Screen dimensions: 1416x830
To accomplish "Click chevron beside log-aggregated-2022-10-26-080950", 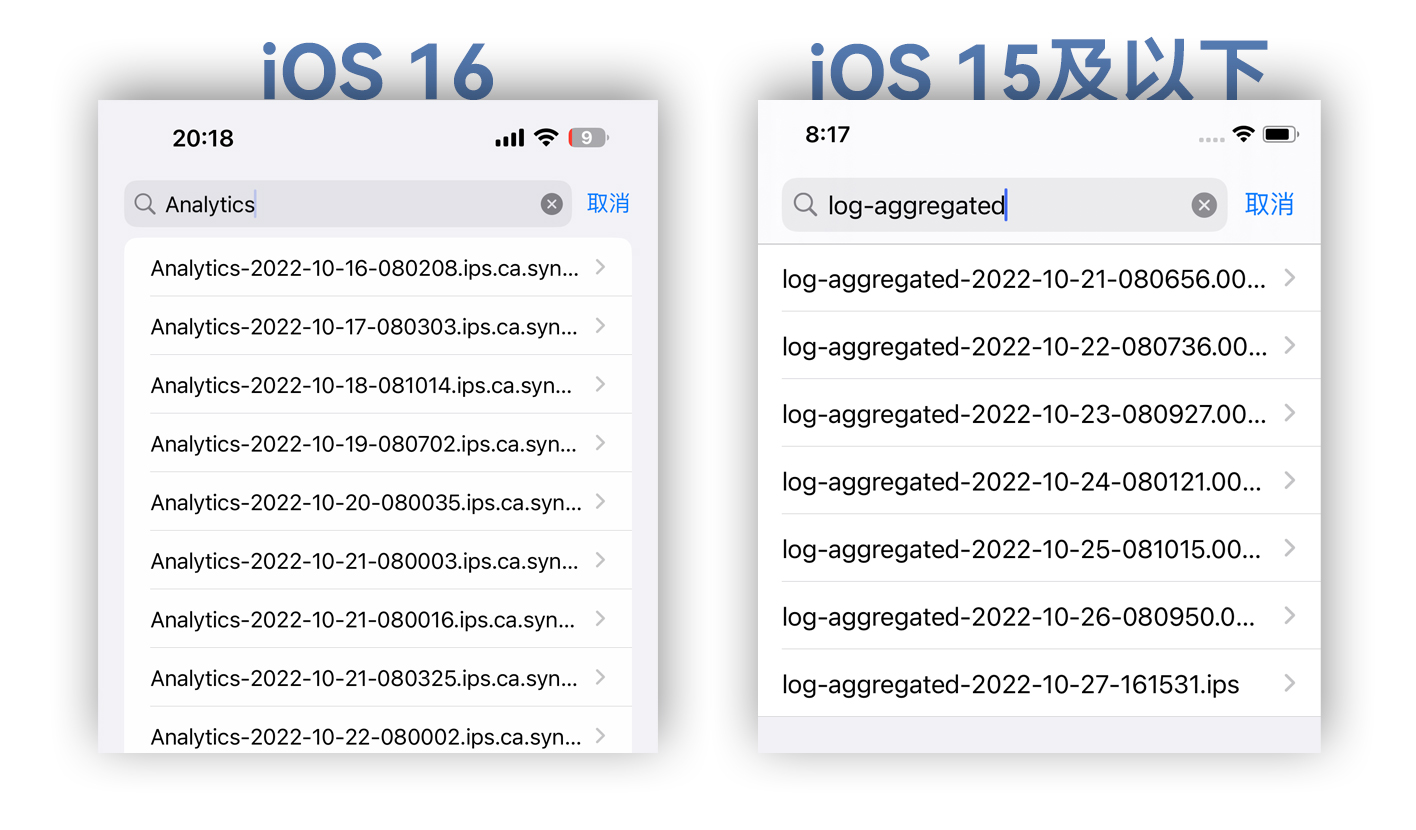I will pos(1290,615).
